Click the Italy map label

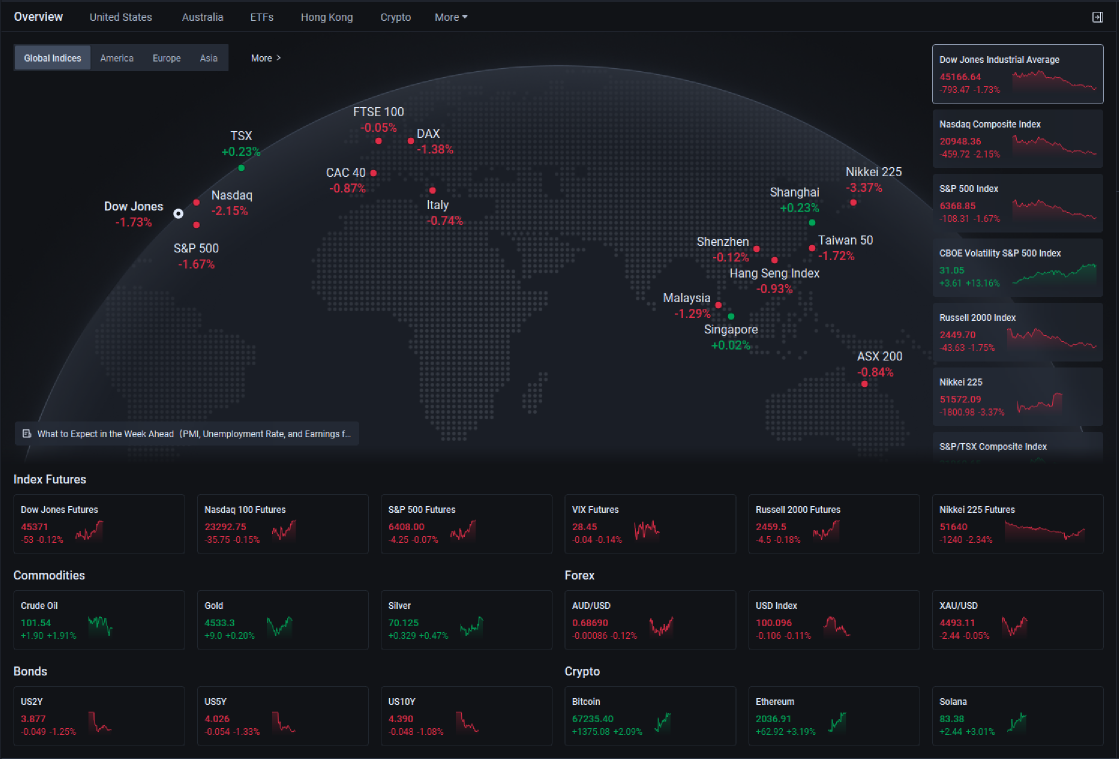(x=437, y=205)
